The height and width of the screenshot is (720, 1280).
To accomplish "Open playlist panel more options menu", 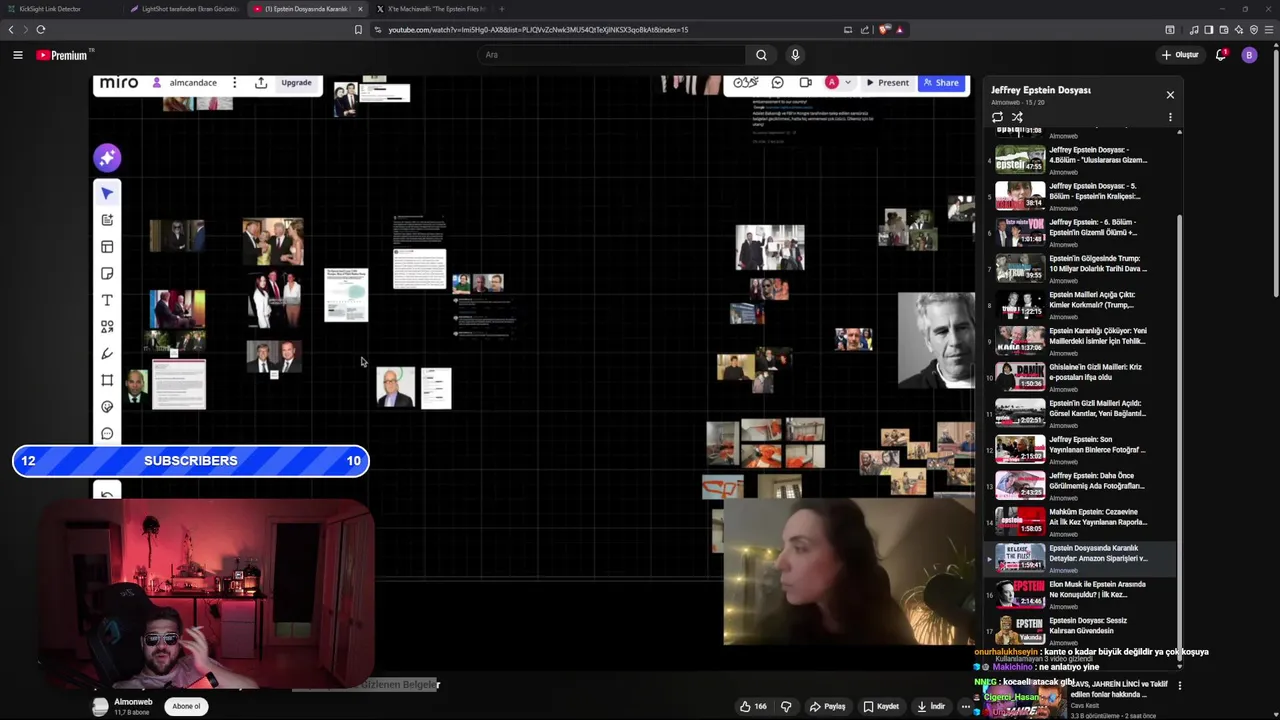I will 1170,117.
